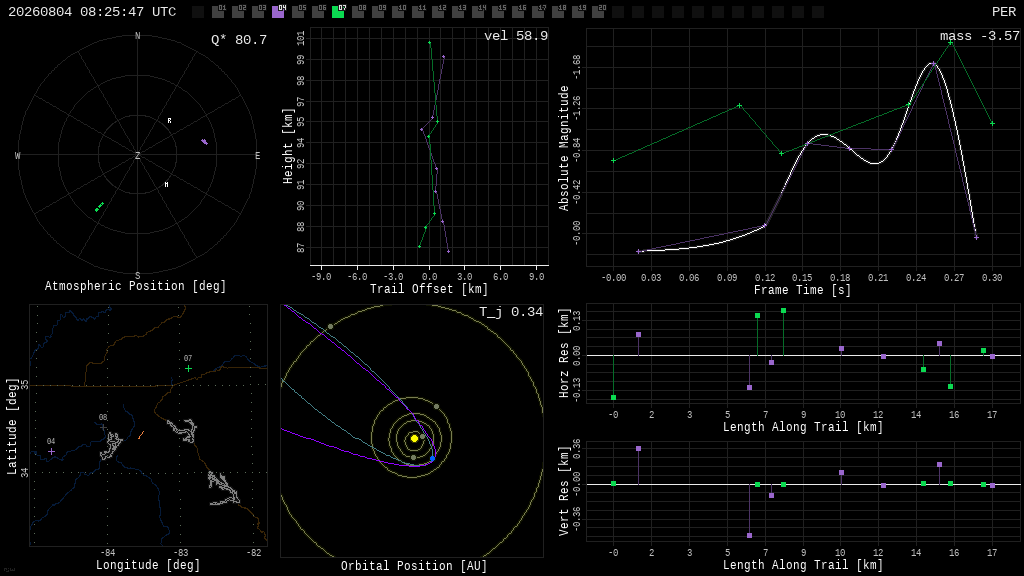Click the orange meteor trail on map
Image resolution: width=1024 pixels, height=576 pixels.
[141, 435]
